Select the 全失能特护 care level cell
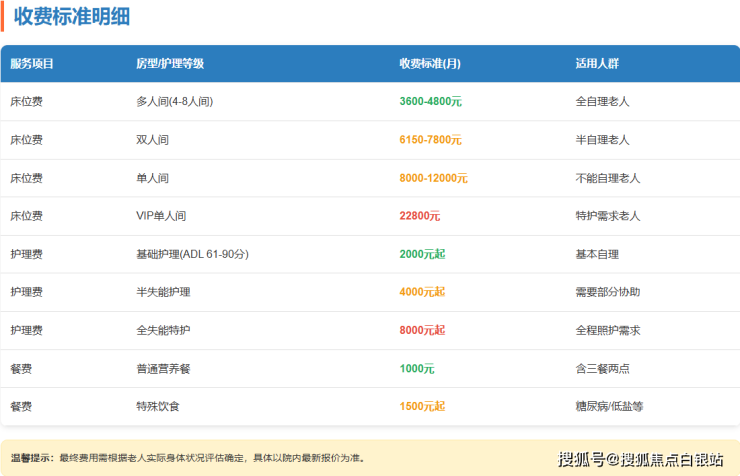 tap(163, 330)
